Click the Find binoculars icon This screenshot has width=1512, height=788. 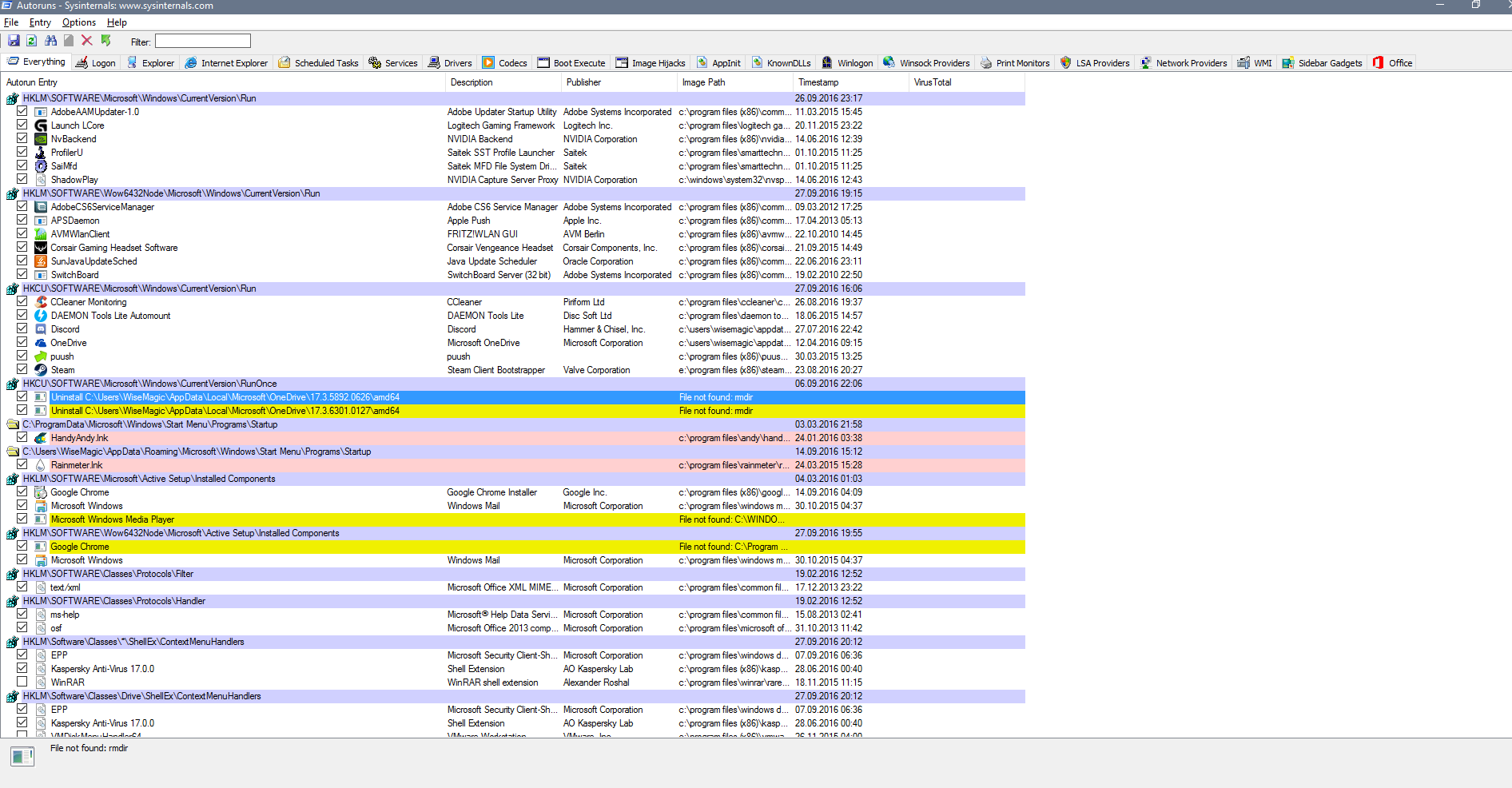point(50,41)
